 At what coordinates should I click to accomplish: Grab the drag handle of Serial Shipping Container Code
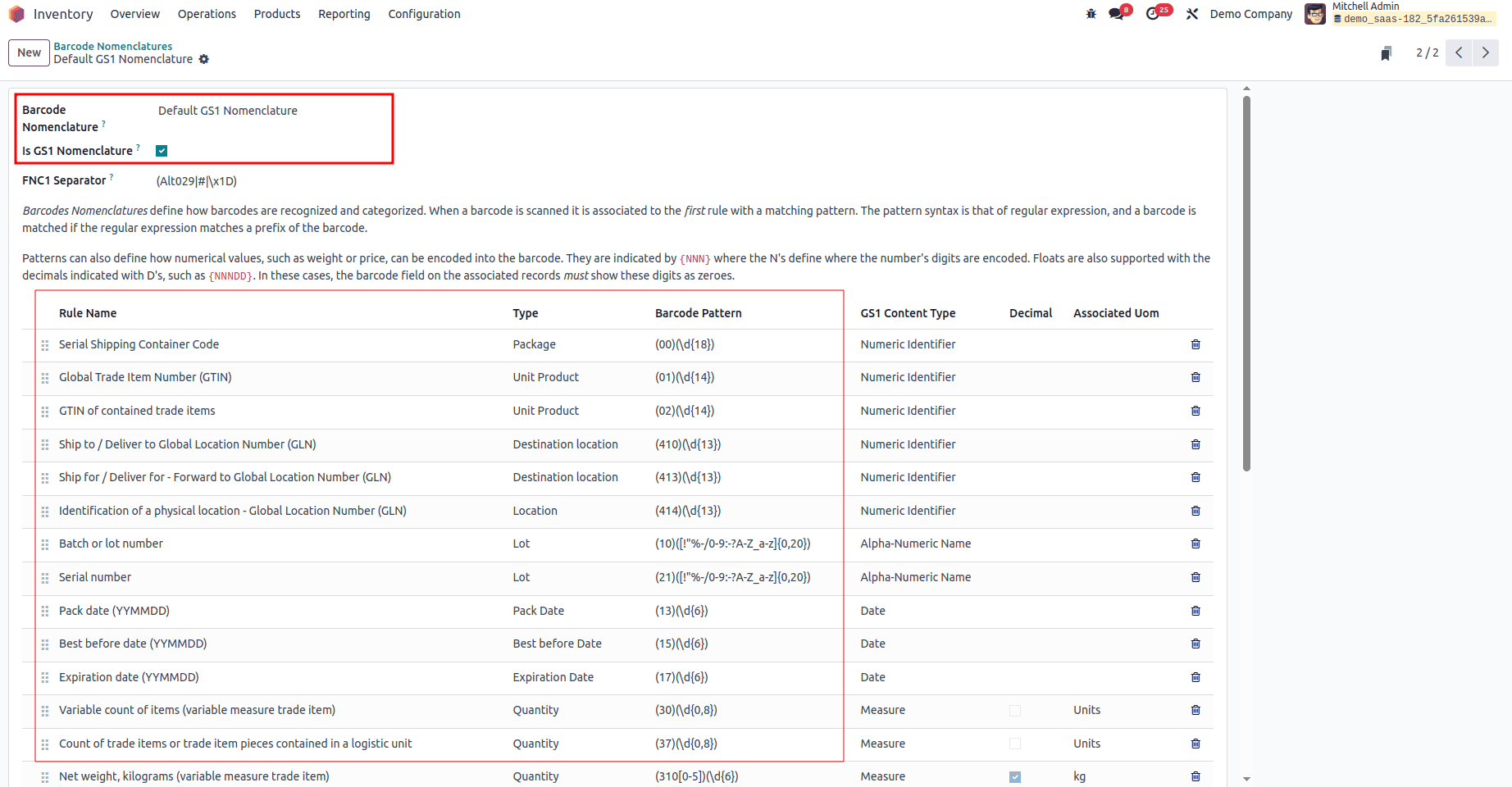45,345
